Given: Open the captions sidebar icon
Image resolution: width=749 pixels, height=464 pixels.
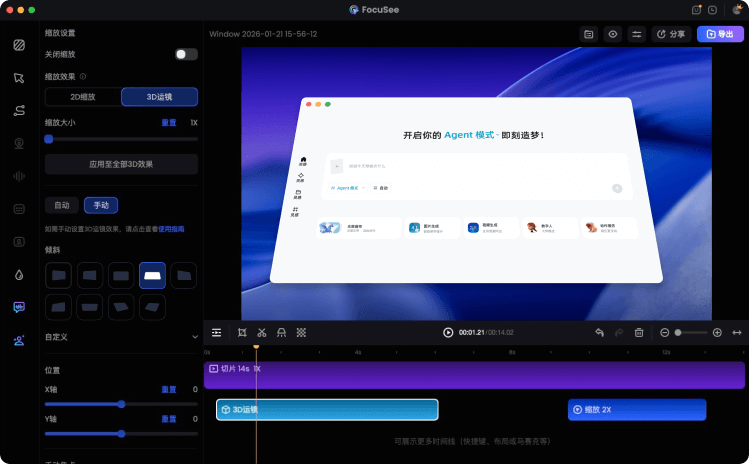Looking at the screenshot, I should coord(19,209).
